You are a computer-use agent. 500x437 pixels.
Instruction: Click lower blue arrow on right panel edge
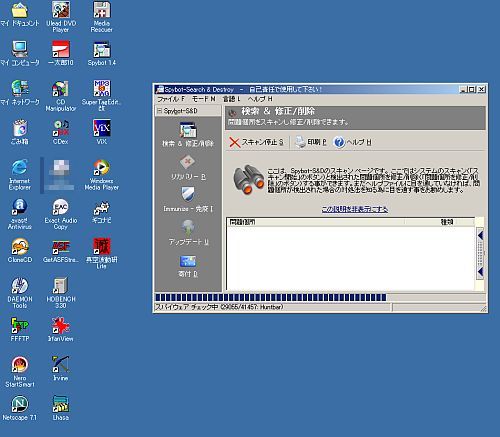480,272
